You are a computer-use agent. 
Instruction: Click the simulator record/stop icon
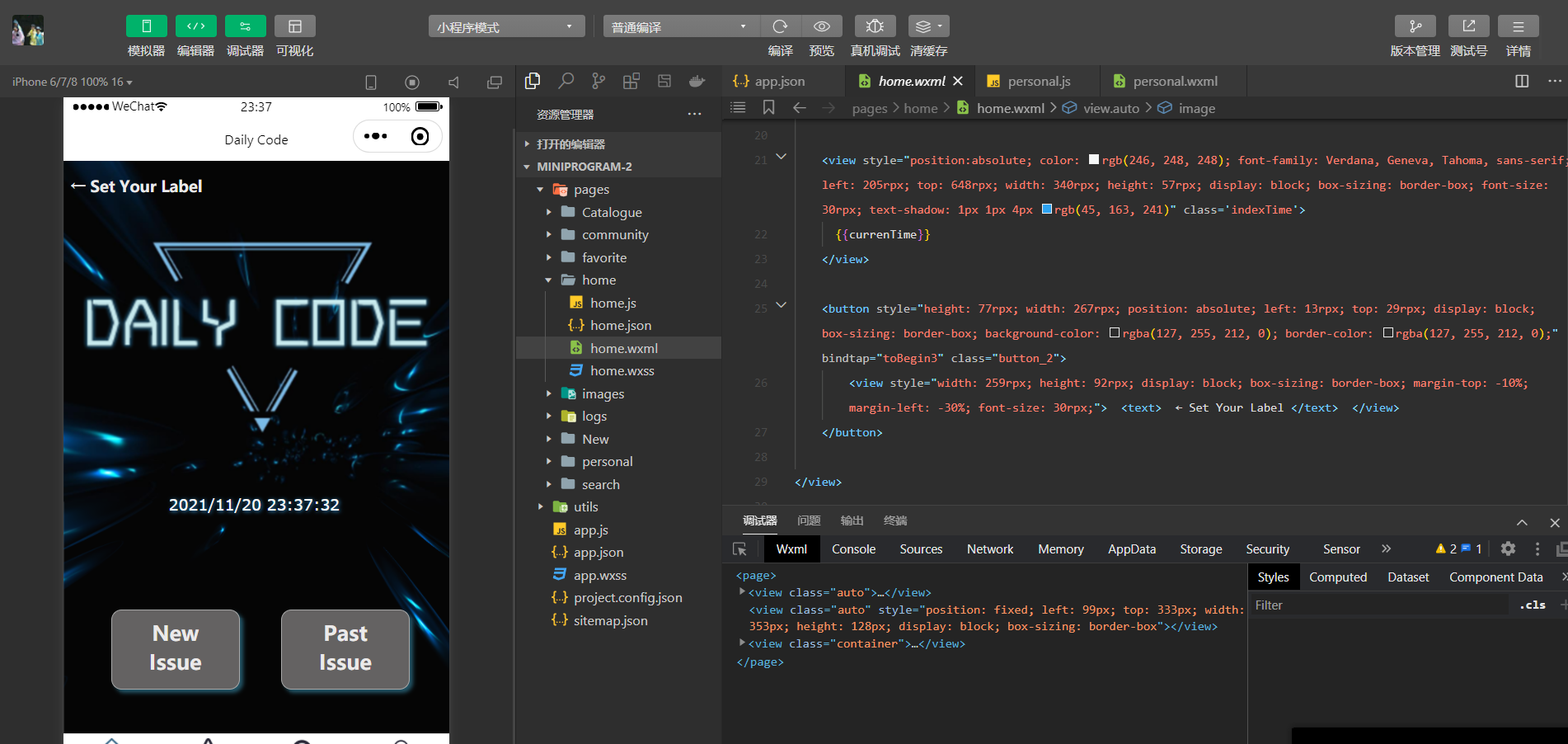(x=412, y=82)
